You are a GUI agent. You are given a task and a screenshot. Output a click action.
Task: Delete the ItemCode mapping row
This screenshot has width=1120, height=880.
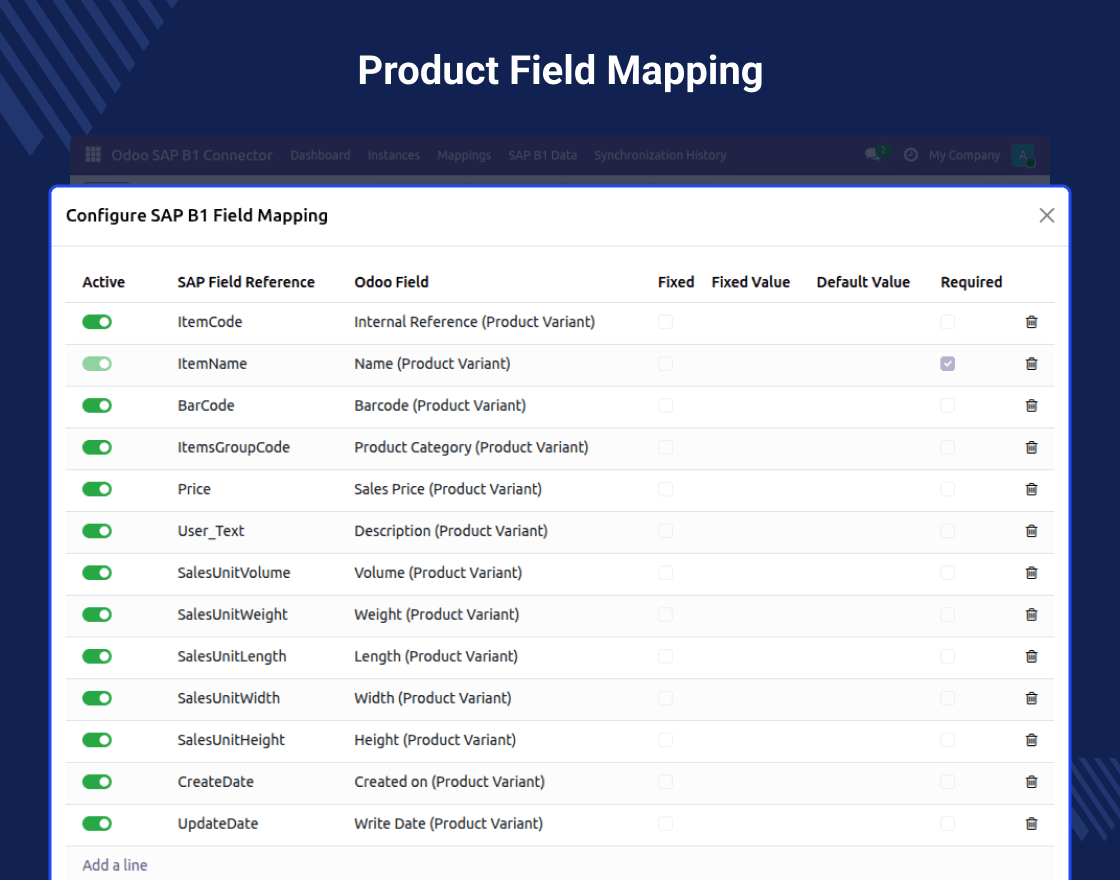pyautogui.click(x=1031, y=322)
